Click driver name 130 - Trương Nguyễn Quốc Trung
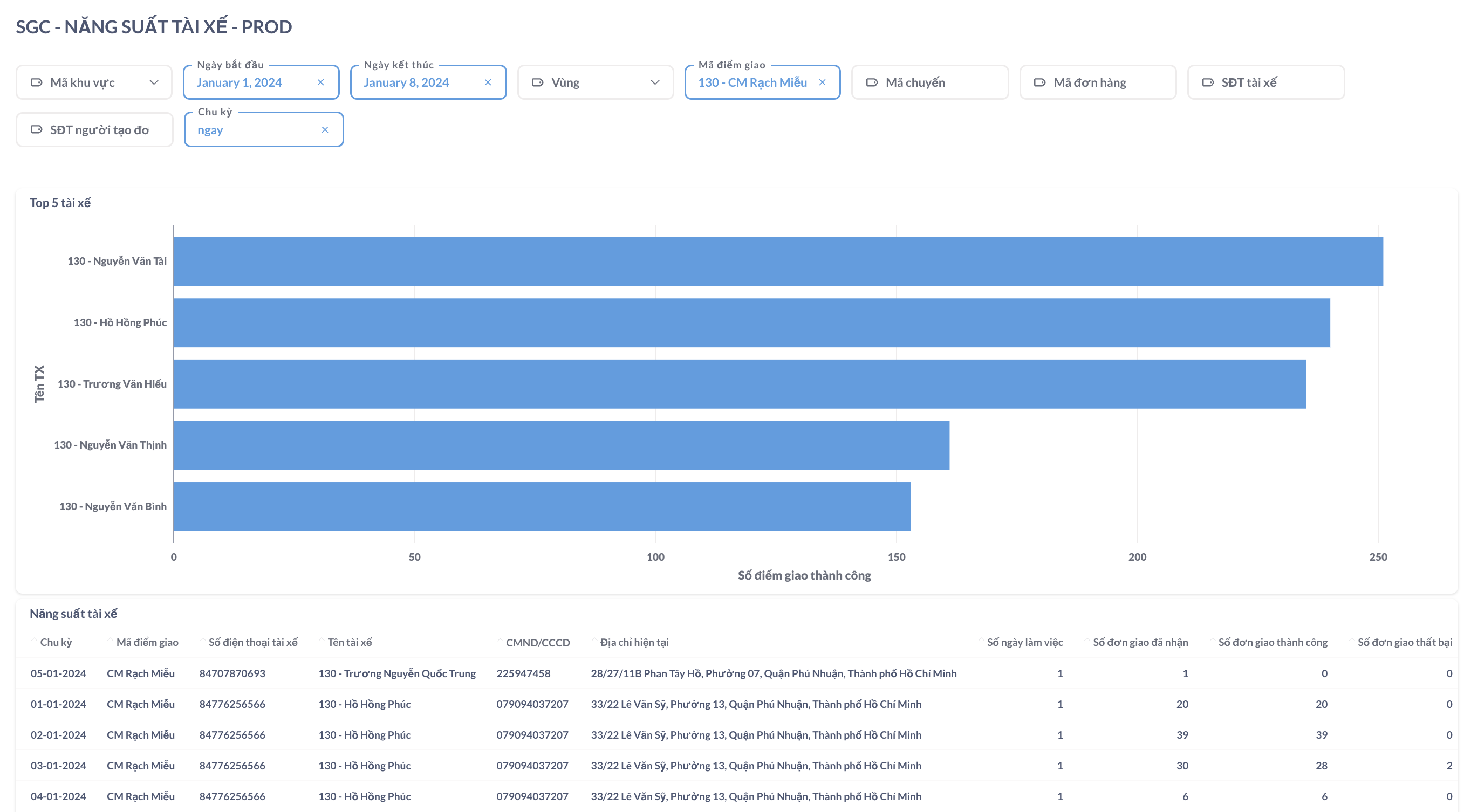Image resolution: width=1464 pixels, height=812 pixels. (397, 673)
